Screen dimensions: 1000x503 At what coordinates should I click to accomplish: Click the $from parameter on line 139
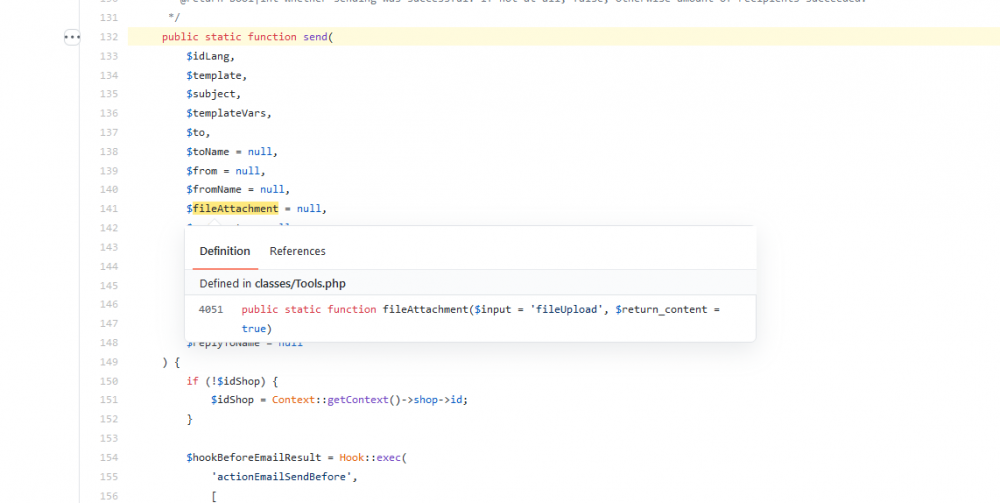202,171
